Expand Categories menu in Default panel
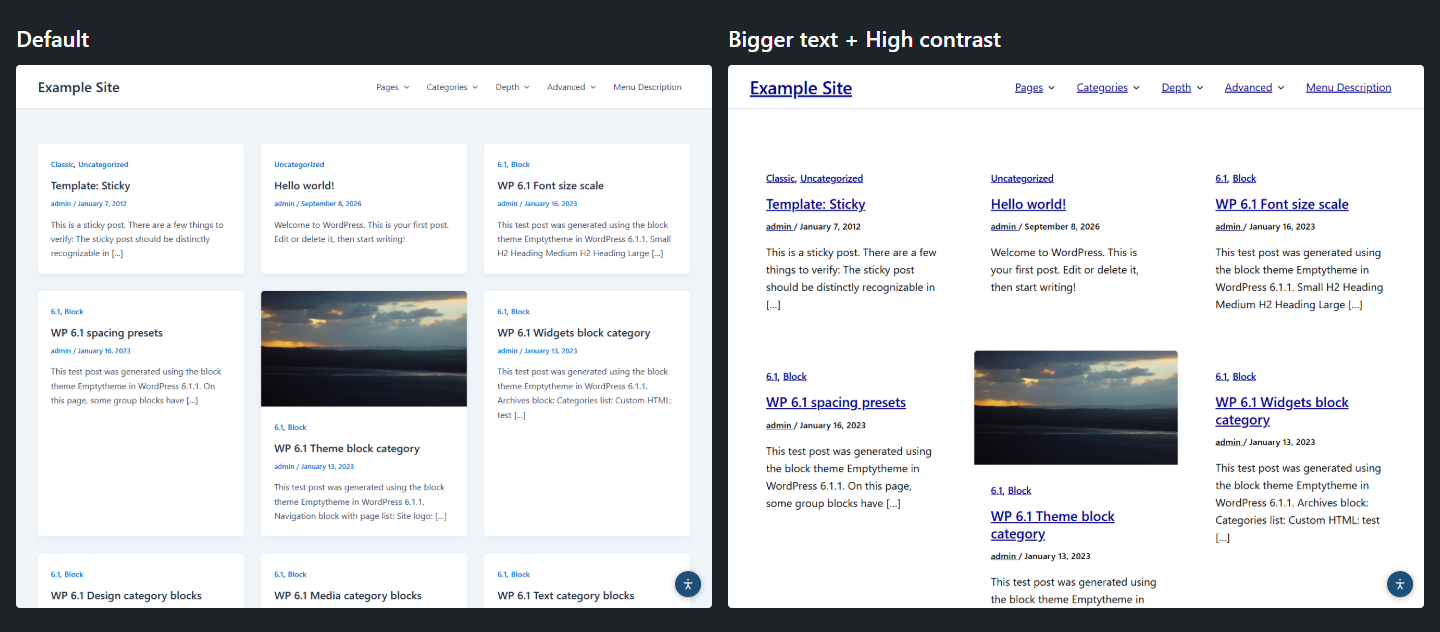 [452, 87]
